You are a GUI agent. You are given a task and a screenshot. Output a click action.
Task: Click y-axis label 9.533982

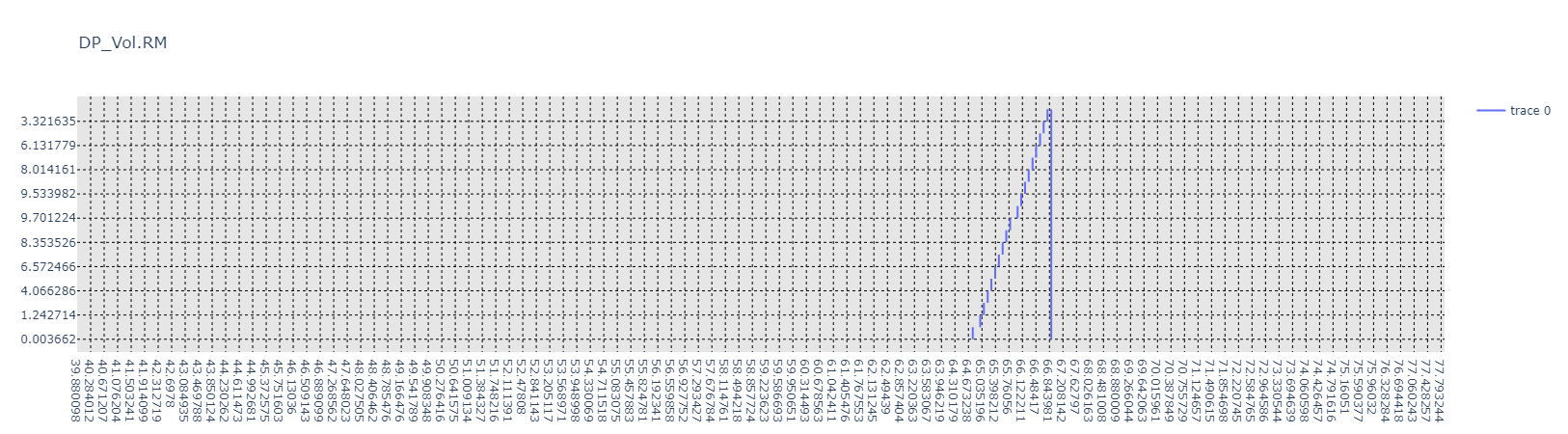[48, 193]
